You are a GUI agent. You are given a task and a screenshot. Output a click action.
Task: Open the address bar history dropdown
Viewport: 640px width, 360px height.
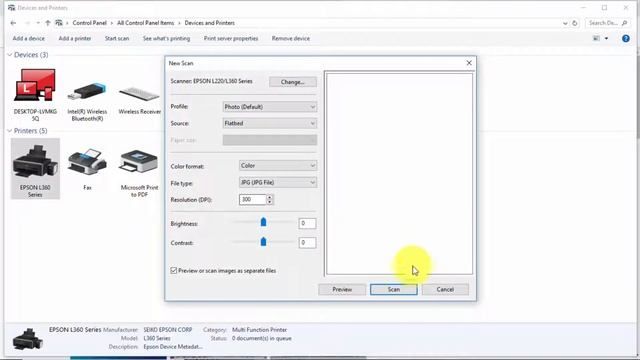pos(565,23)
